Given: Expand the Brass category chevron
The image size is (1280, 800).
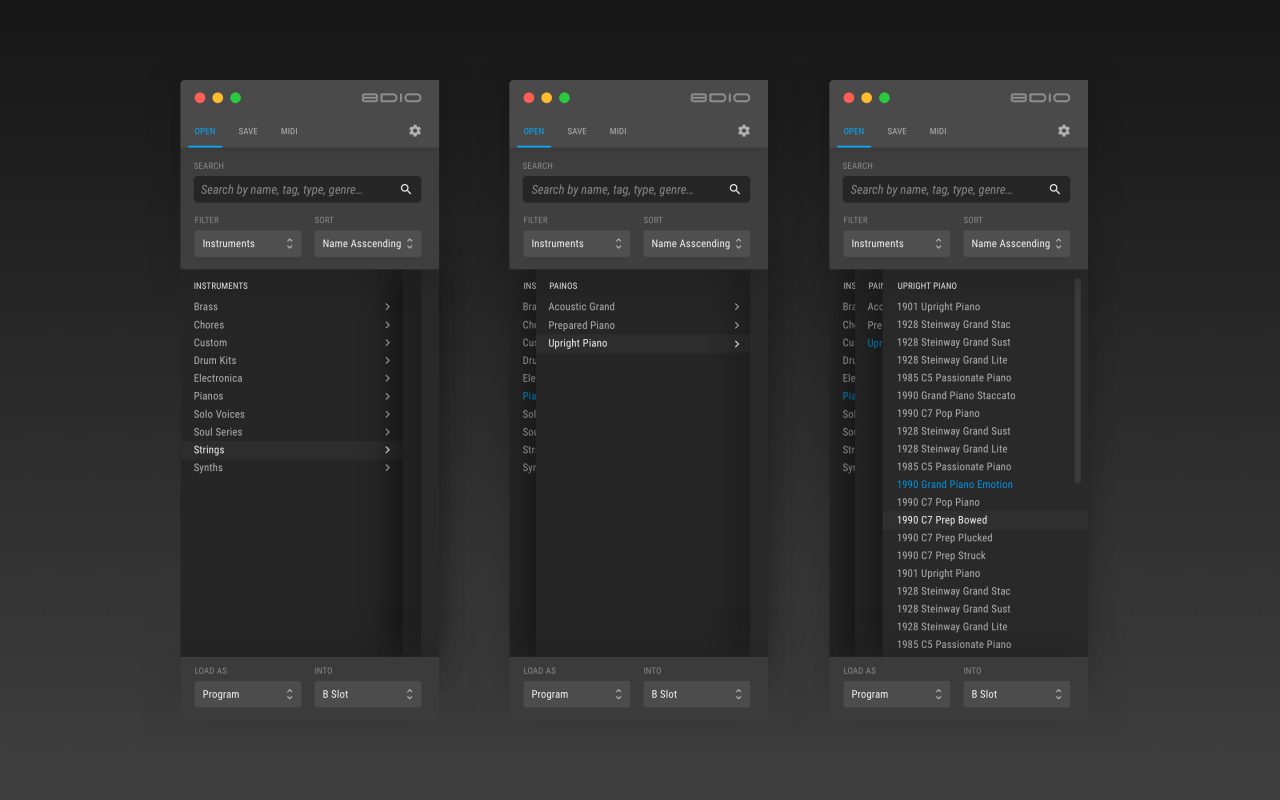Looking at the screenshot, I should [x=387, y=307].
